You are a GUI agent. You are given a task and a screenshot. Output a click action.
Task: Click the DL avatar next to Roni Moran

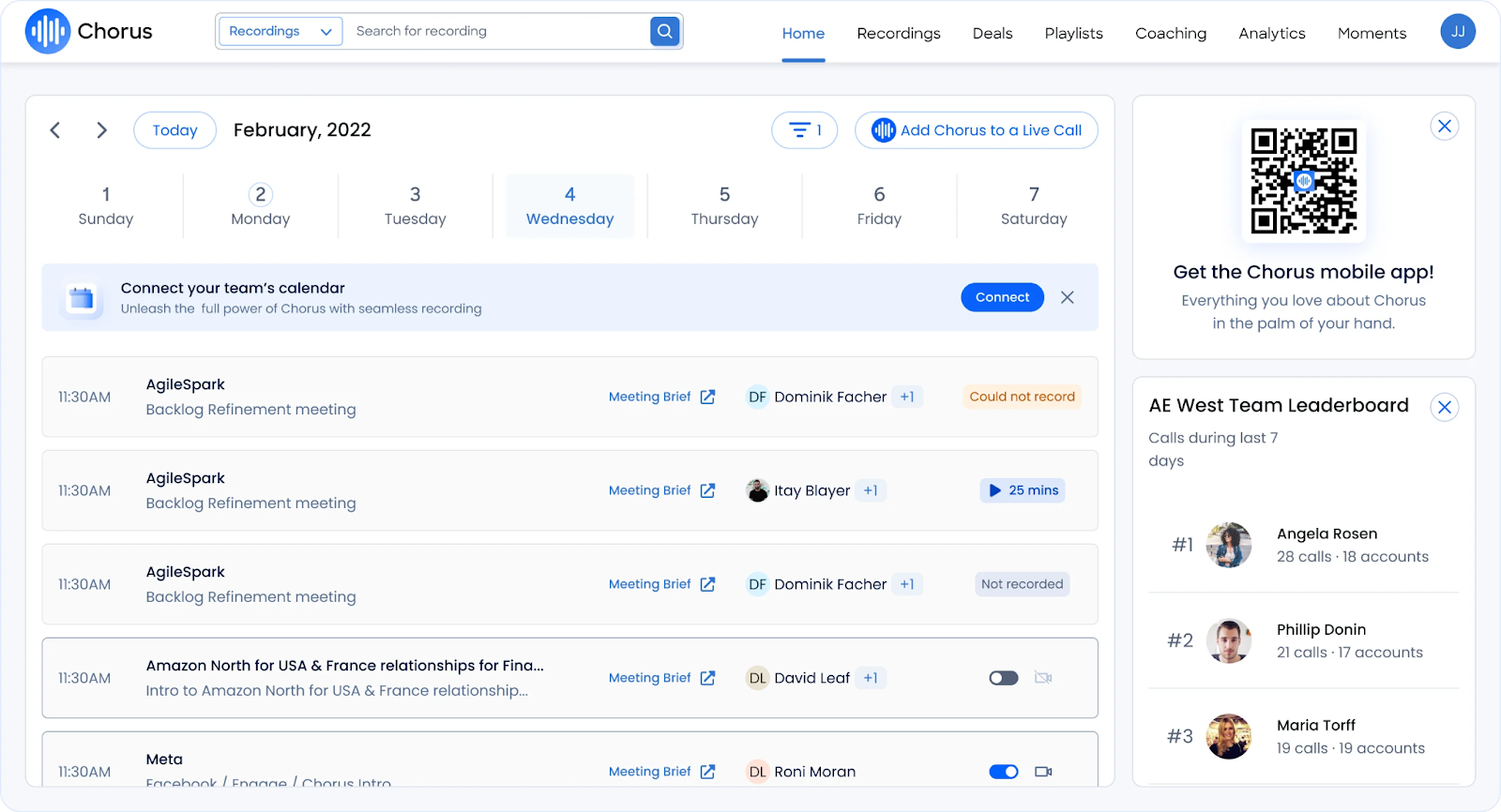[x=757, y=772]
